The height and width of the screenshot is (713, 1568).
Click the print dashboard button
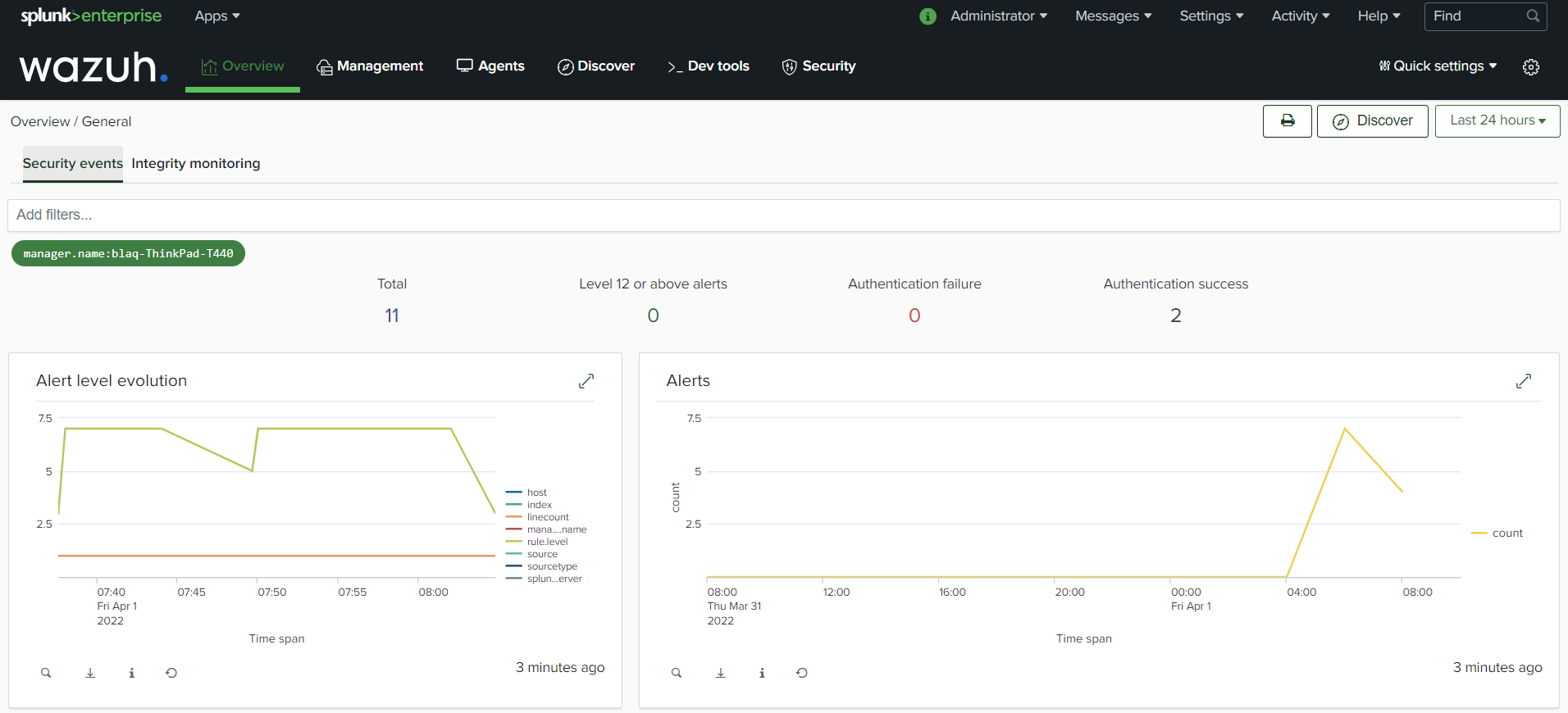pos(1288,121)
